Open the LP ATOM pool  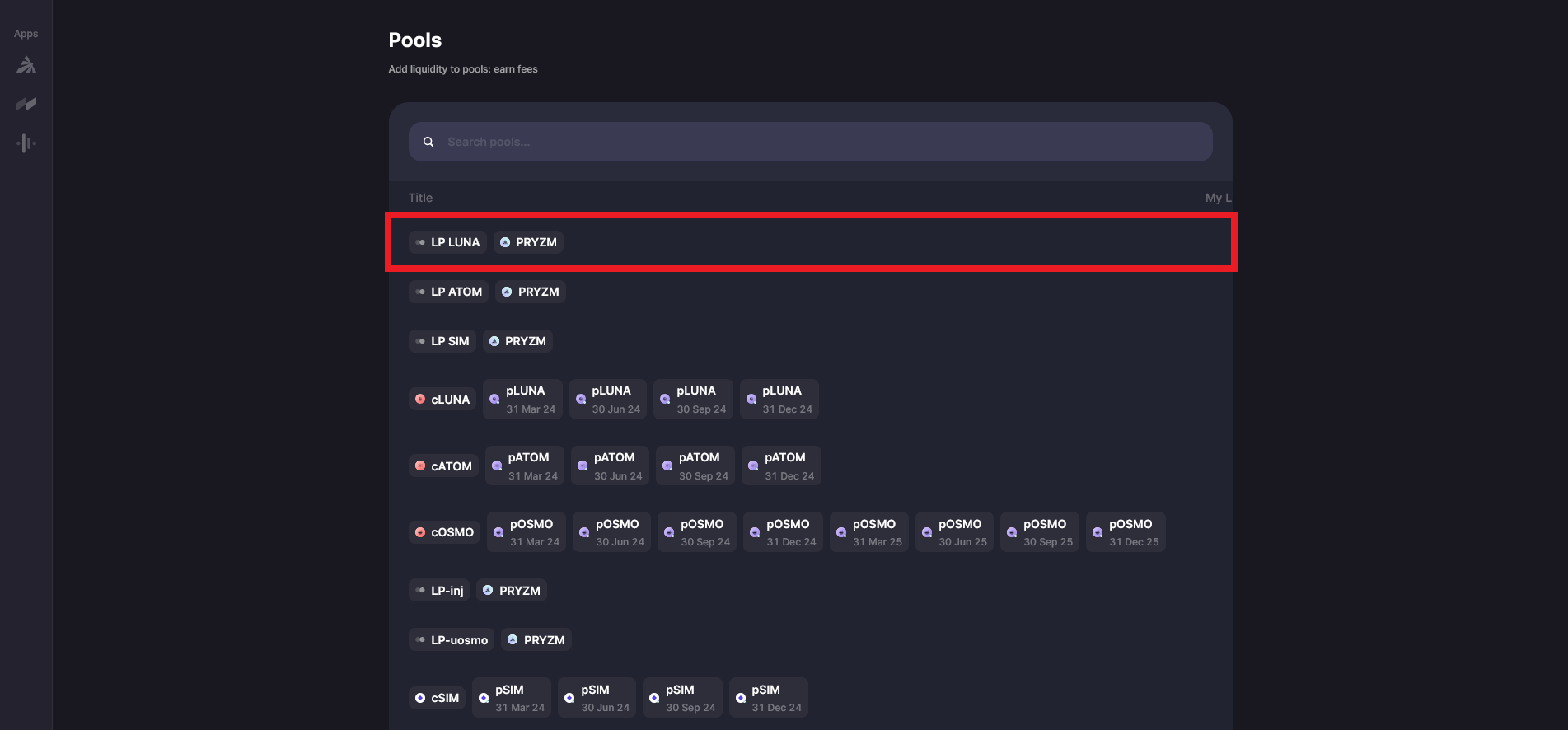pos(449,292)
